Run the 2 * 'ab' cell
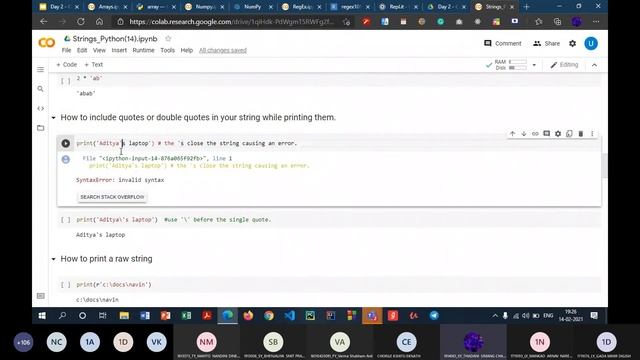Viewport: 640px width, 360px height. (x=66, y=80)
